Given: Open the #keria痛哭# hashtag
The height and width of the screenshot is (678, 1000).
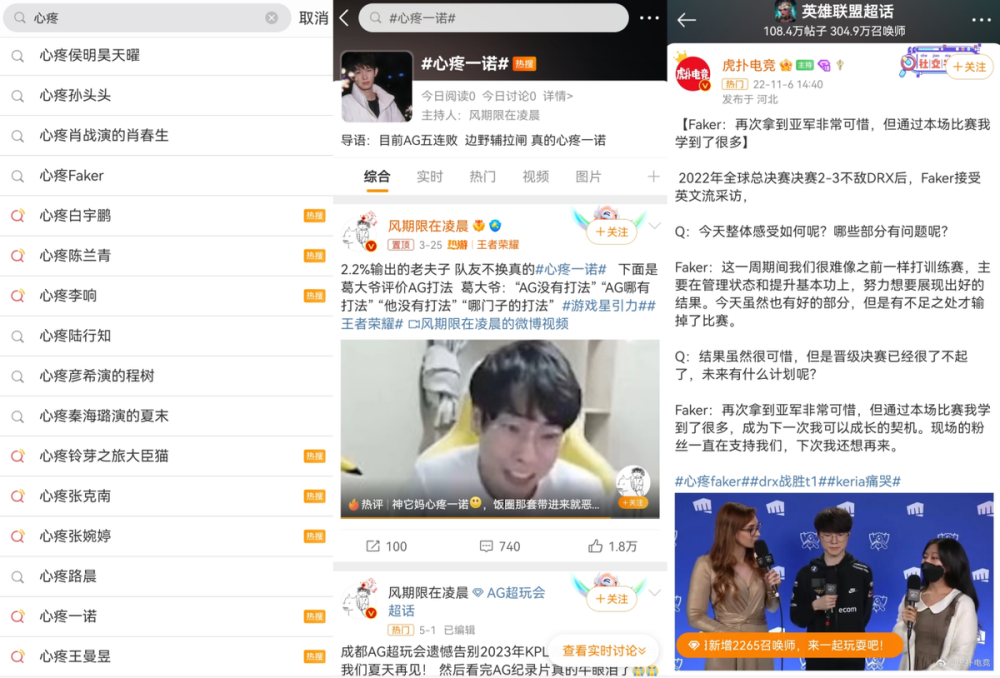Looking at the screenshot, I should point(864,482).
